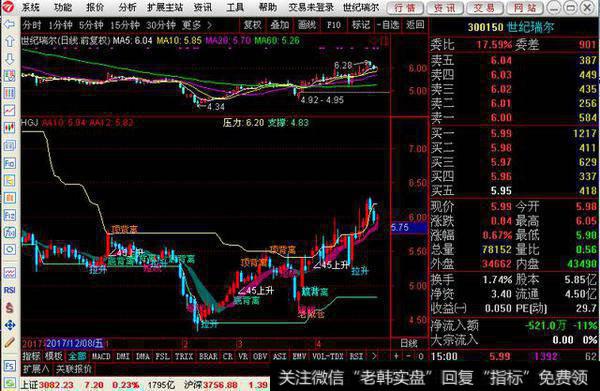The image size is (600, 391).
Task: Select the 模板 tab at bottom
Action: pyautogui.click(x=54, y=356)
